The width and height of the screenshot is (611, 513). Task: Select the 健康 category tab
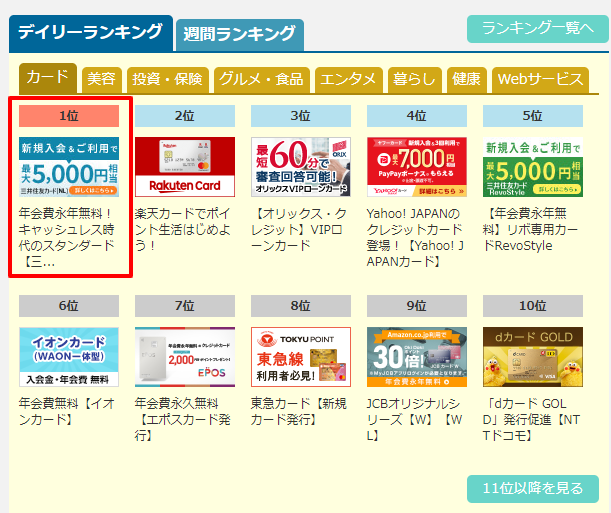tap(466, 80)
